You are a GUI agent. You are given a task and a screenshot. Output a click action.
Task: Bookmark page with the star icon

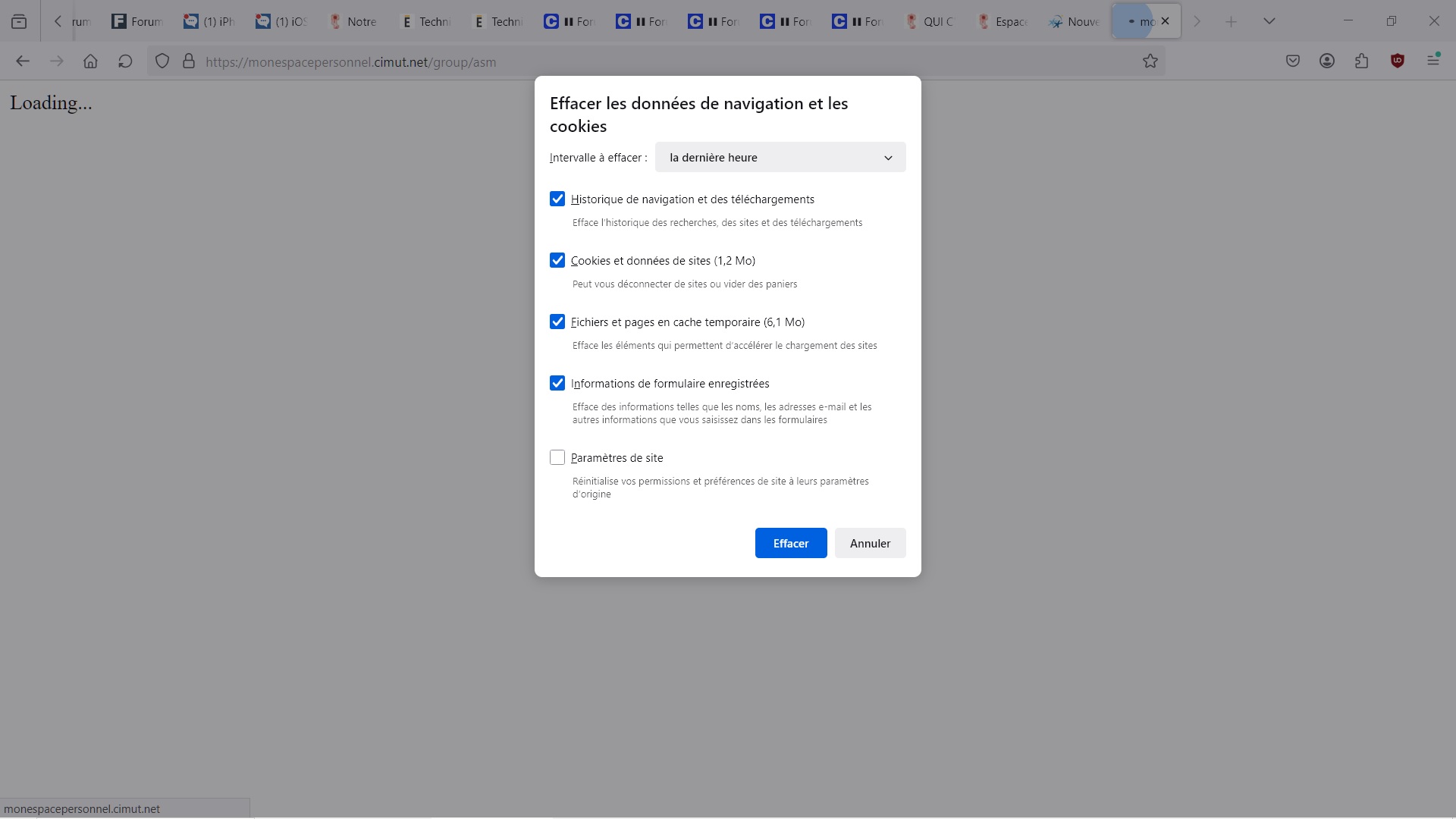tap(1150, 61)
